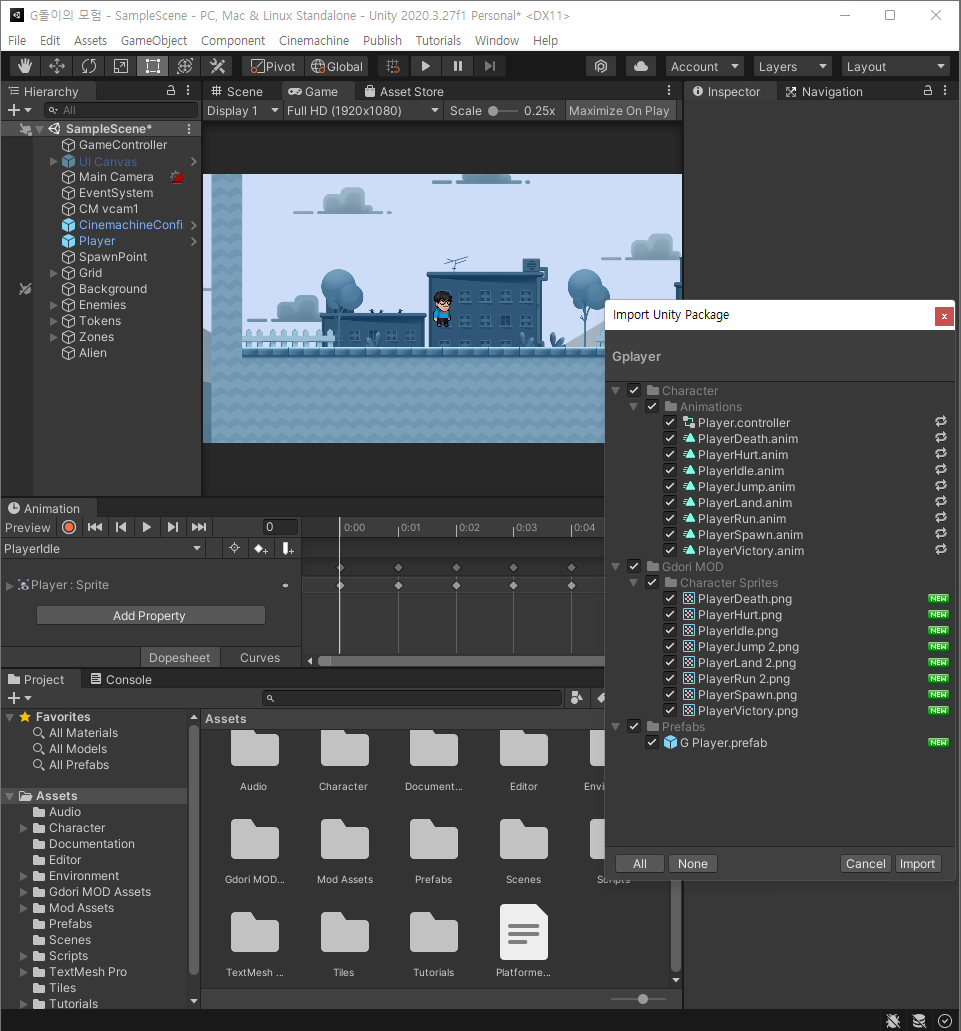Viewport: 961px width, 1031px height.
Task: Uncheck PlayerRun.anim checkbox
Action: click(670, 518)
